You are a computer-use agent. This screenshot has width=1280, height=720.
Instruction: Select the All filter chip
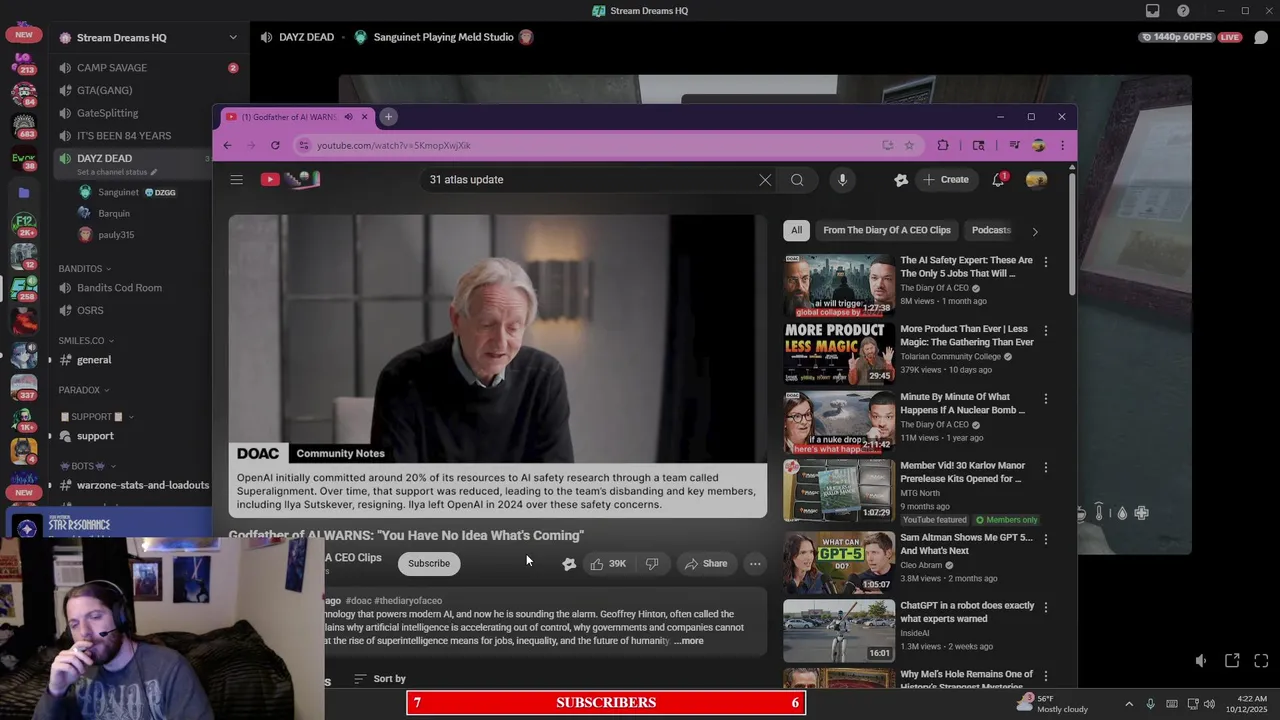click(x=797, y=230)
